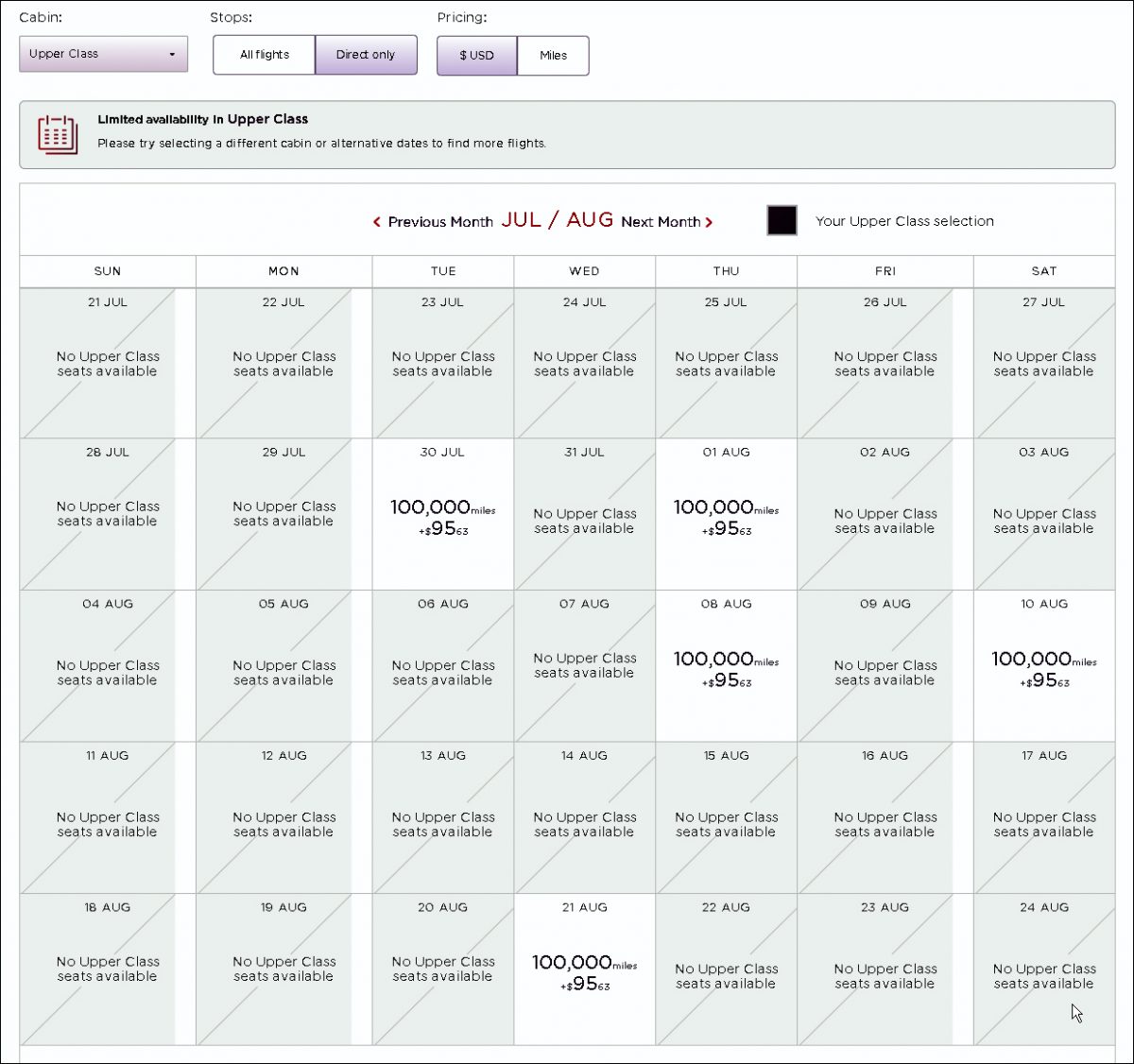Screen dimensions: 1134x1064
Task: Go to Previous Month link
Action: click(x=439, y=222)
